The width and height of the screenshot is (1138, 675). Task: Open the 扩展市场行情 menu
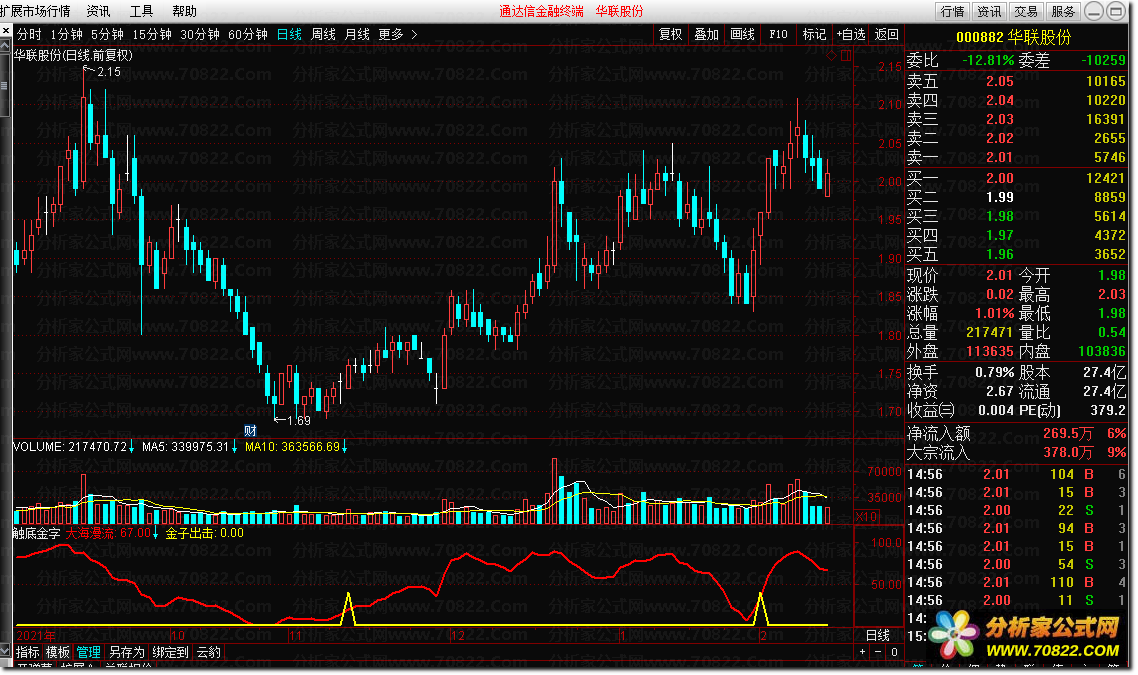[36, 11]
